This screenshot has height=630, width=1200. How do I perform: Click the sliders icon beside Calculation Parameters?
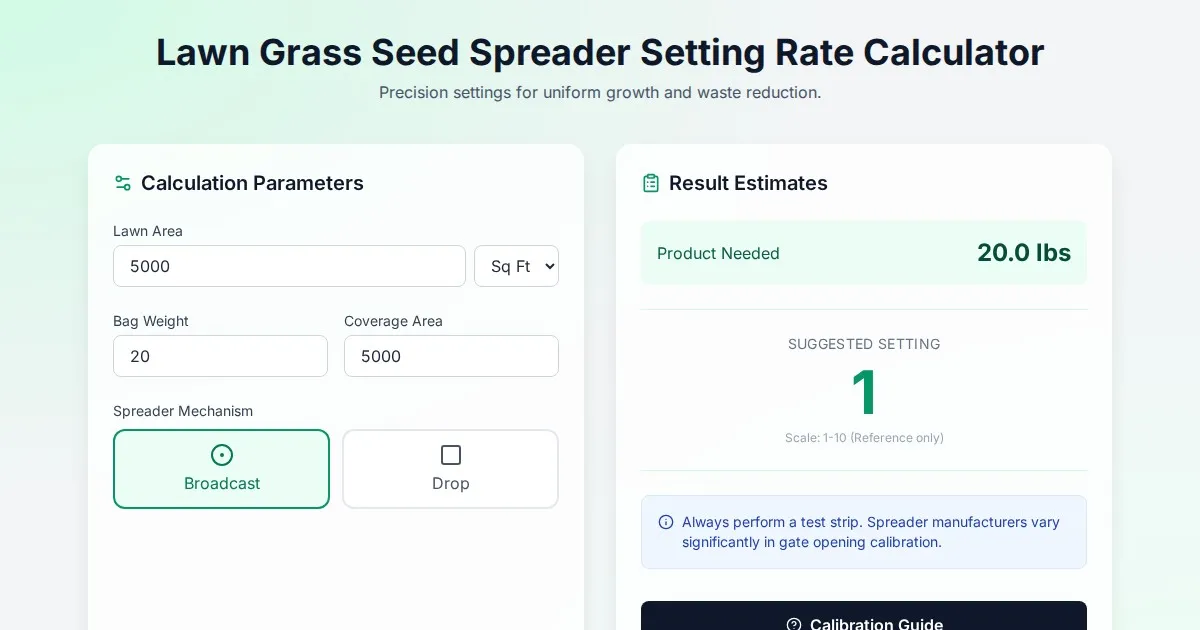point(123,183)
